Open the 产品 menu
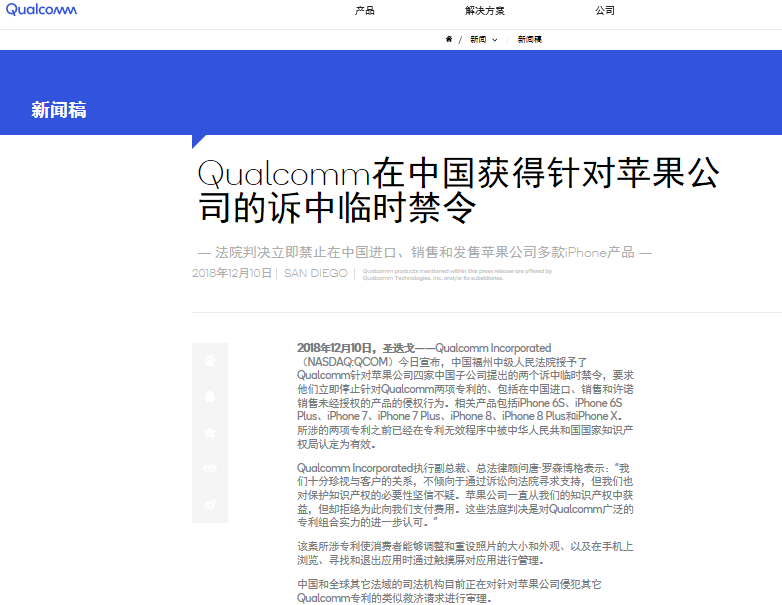 (365, 10)
